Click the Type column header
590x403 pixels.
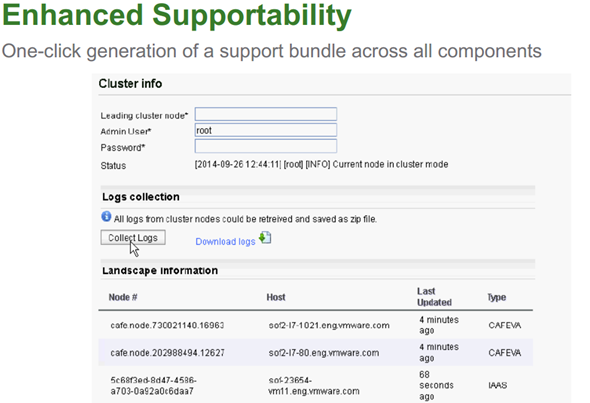pos(497,297)
